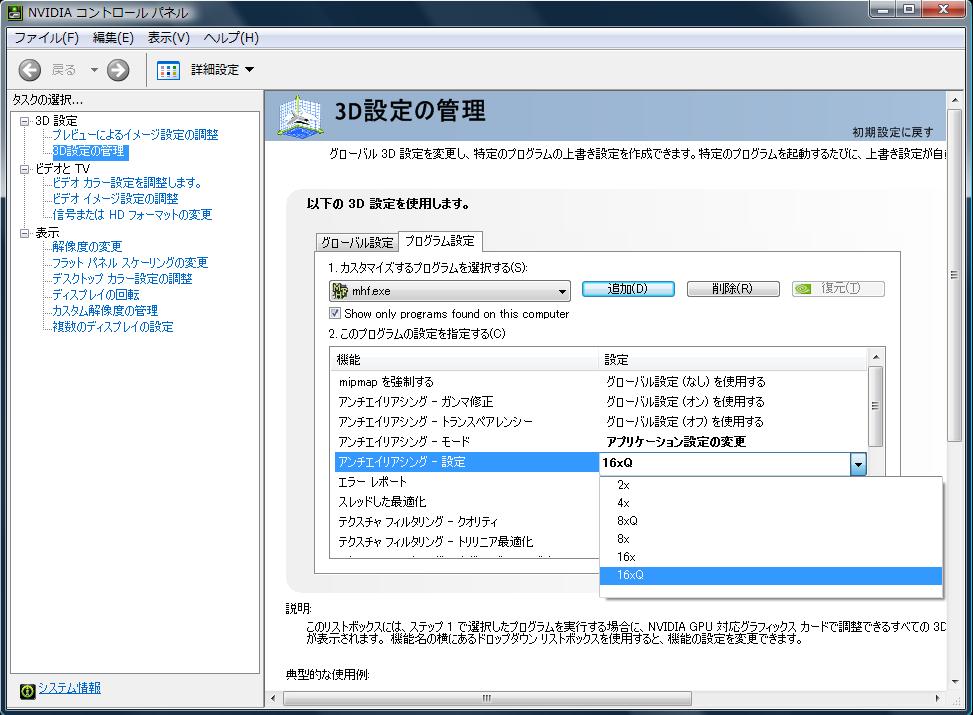
Task: Click main panel vertical scrollbar thumb
Action: click(x=954, y=275)
